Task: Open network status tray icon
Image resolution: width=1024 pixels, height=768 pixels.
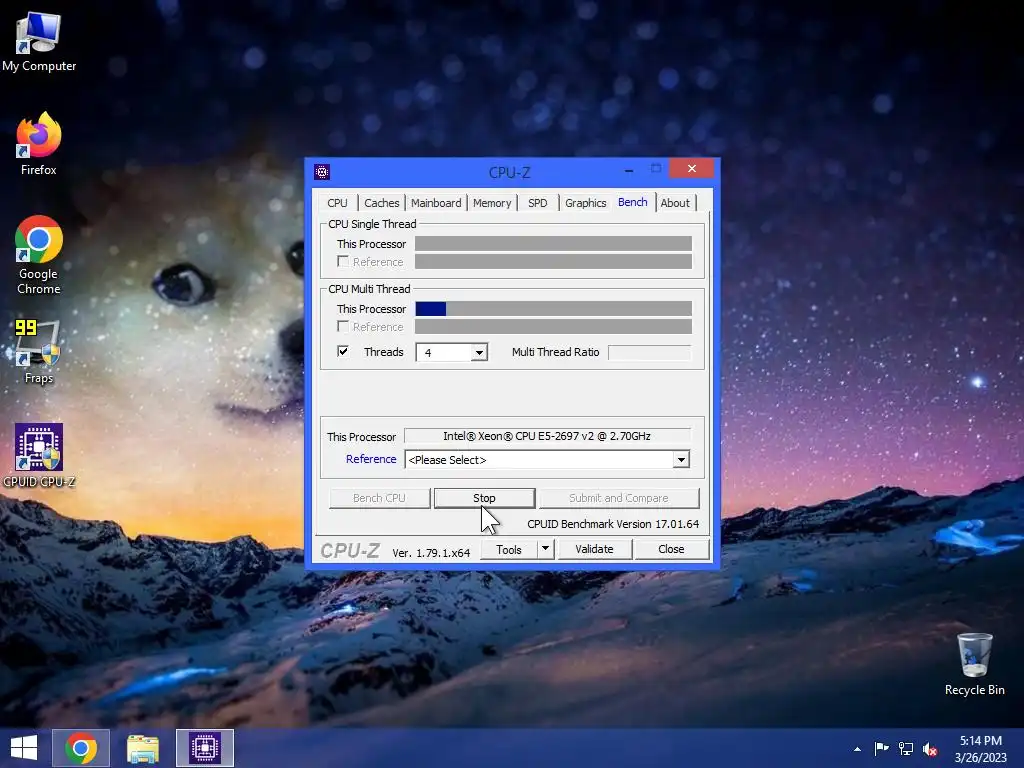Action: pos(906,749)
